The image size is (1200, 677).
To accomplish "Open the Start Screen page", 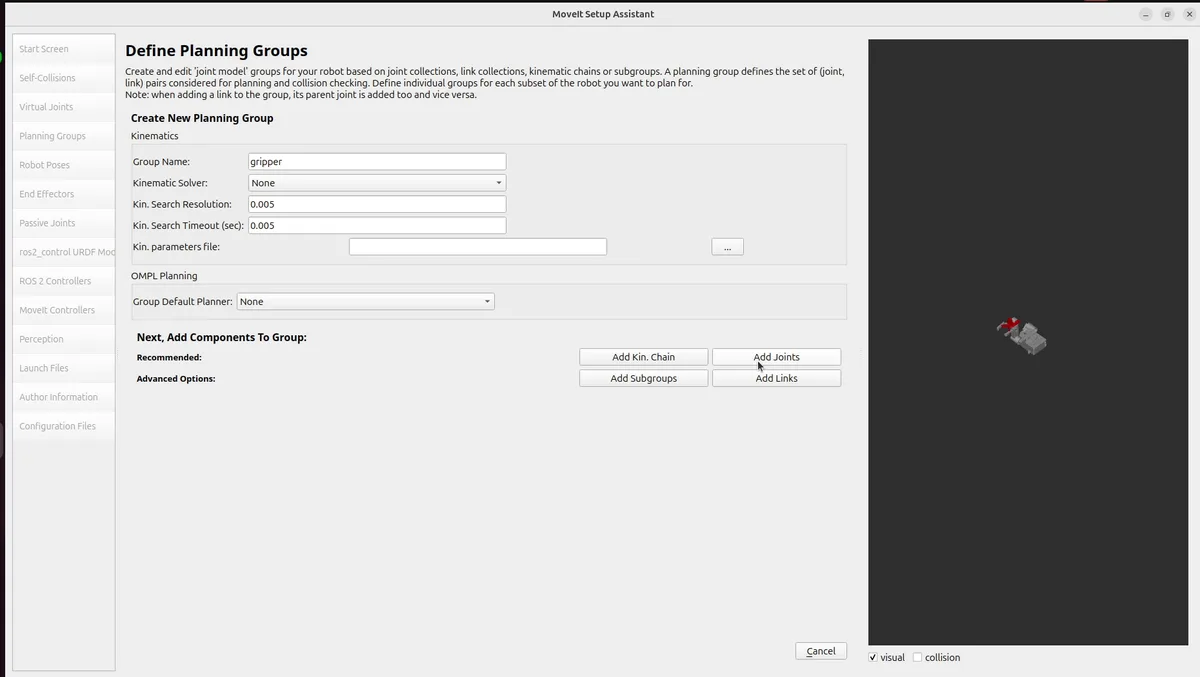I will tap(64, 49).
